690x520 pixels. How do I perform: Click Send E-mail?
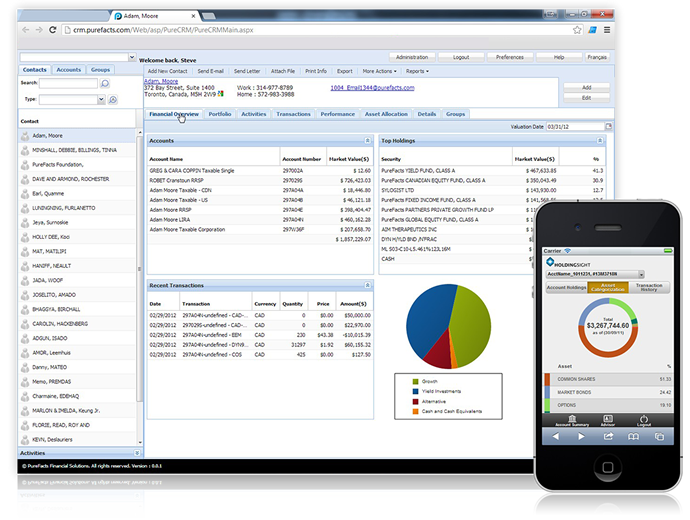210,71
